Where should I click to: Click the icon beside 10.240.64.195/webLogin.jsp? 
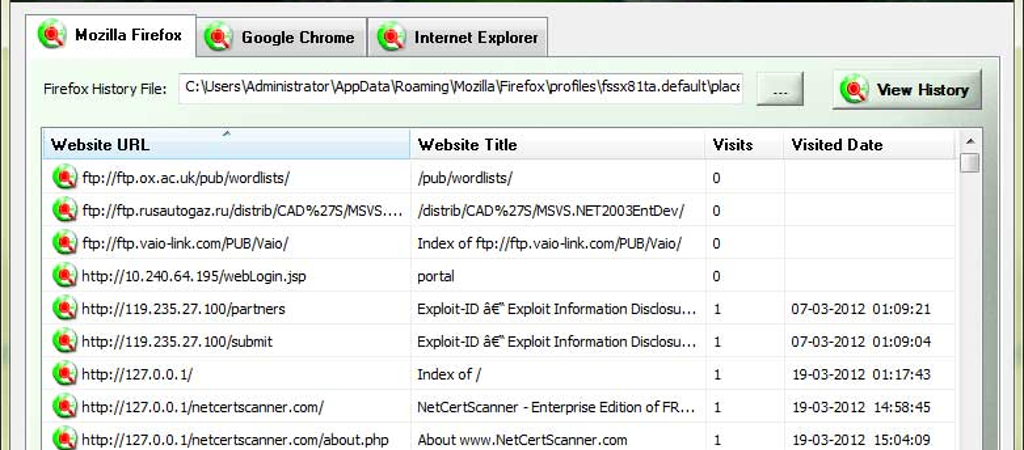[65, 275]
